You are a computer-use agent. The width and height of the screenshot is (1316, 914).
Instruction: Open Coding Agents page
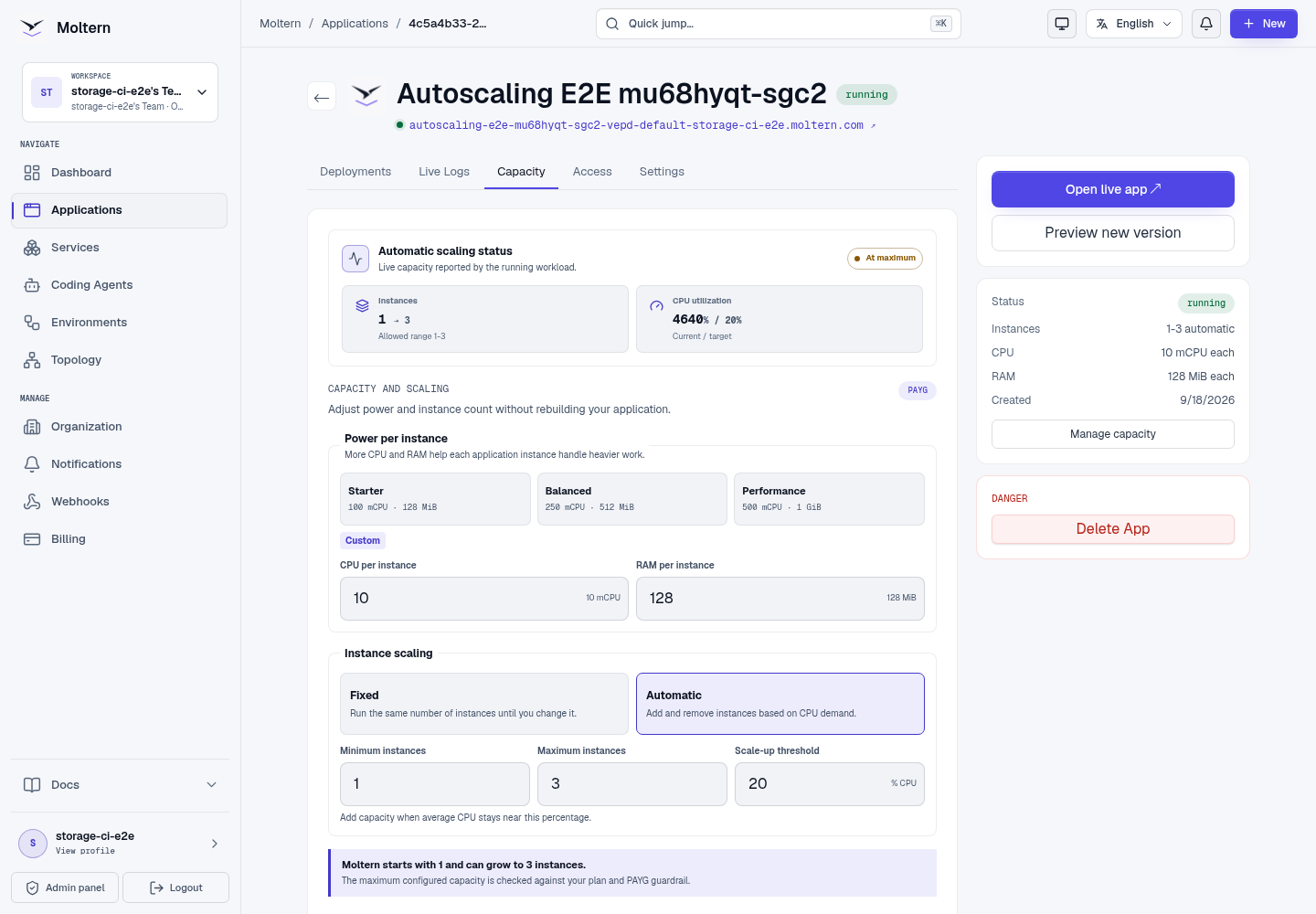119,285
